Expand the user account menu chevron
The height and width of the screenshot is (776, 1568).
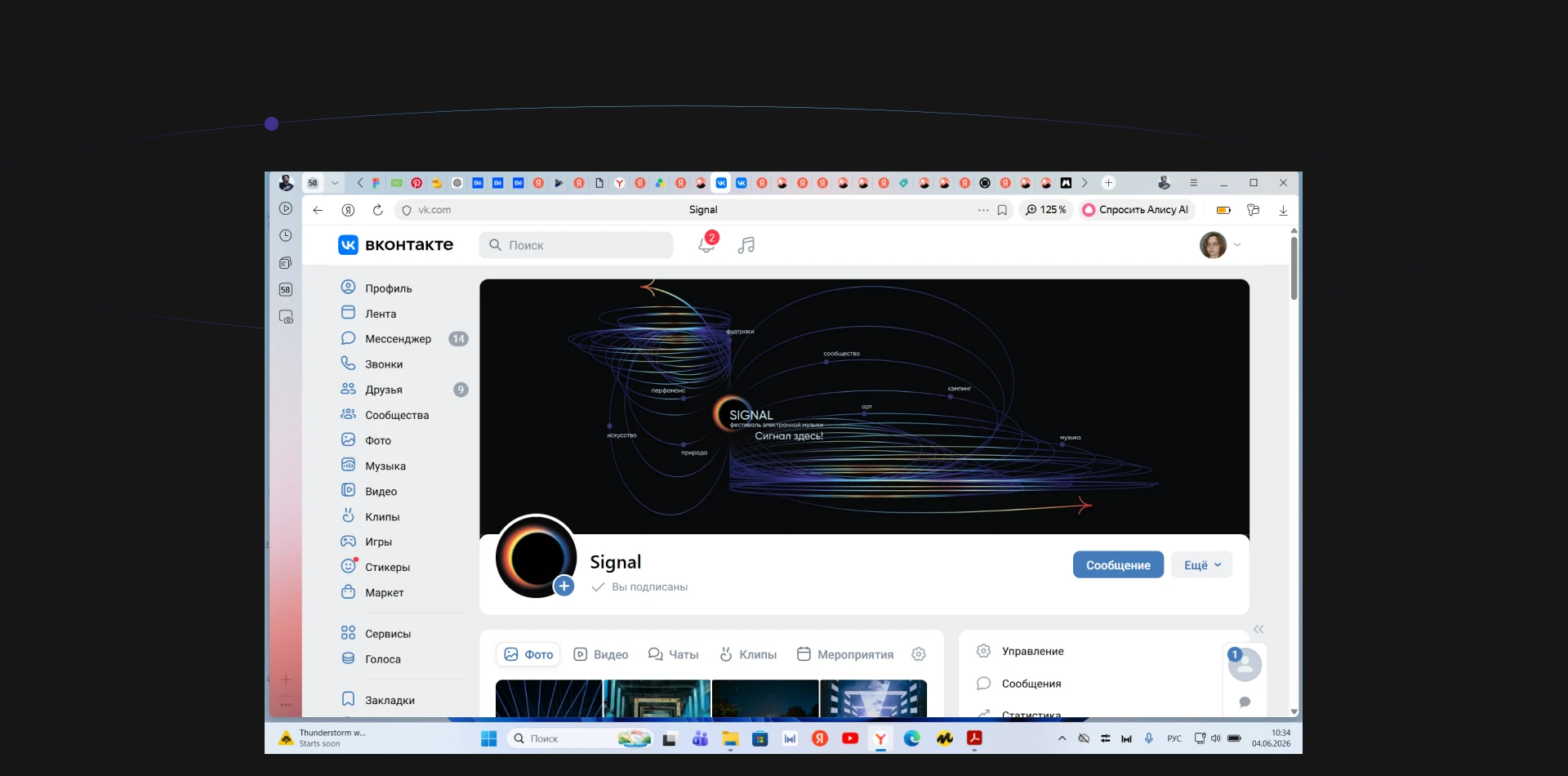(x=1237, y=245)
